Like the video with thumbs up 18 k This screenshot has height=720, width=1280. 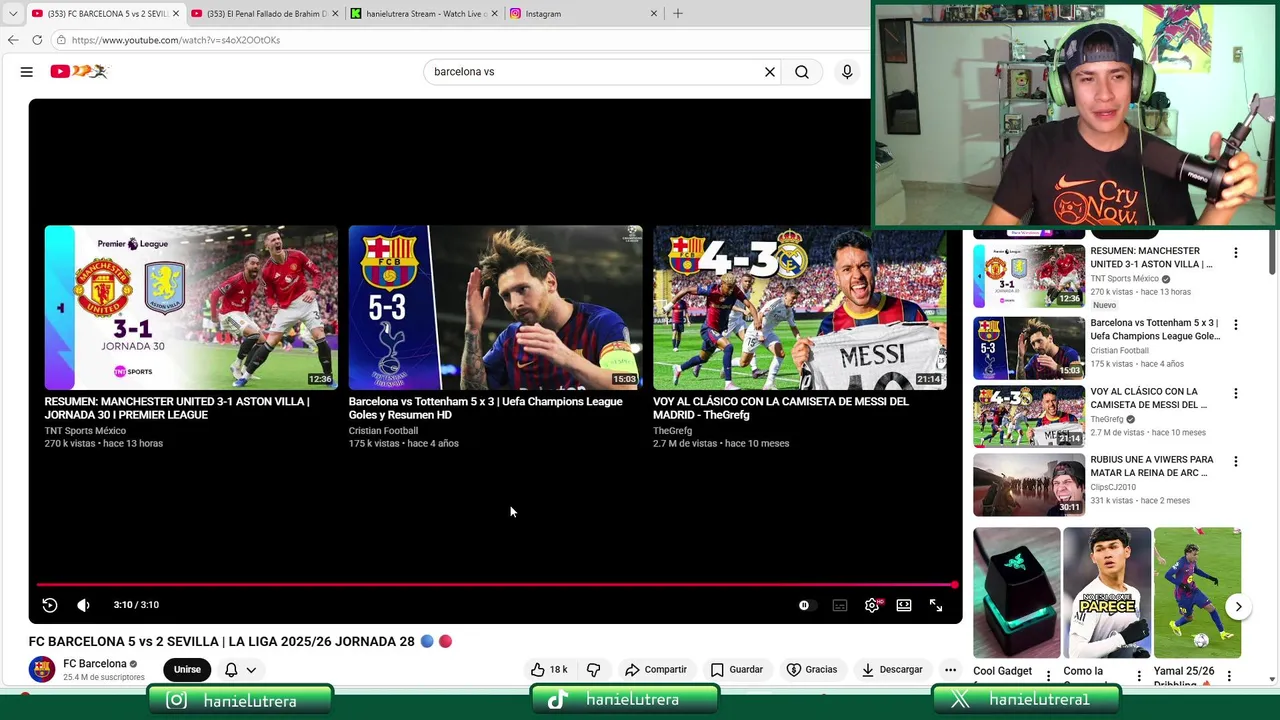tap(548, 670)
